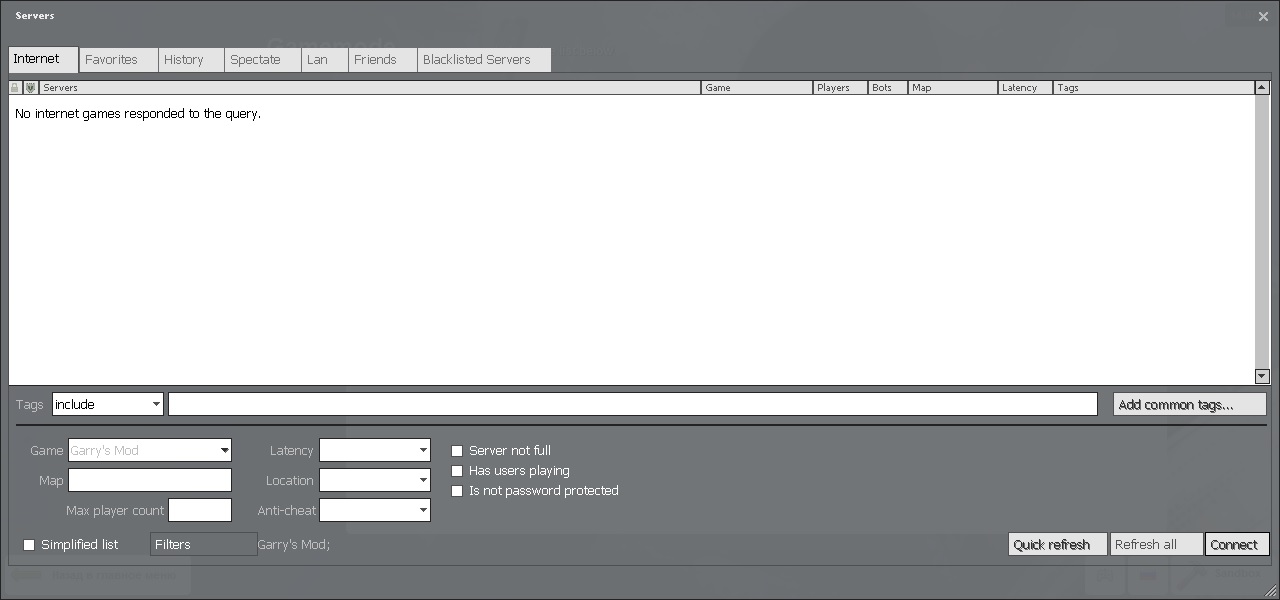Expand the Location filter dropdown
Screen dimensions: 1280x600
[375, 481]
